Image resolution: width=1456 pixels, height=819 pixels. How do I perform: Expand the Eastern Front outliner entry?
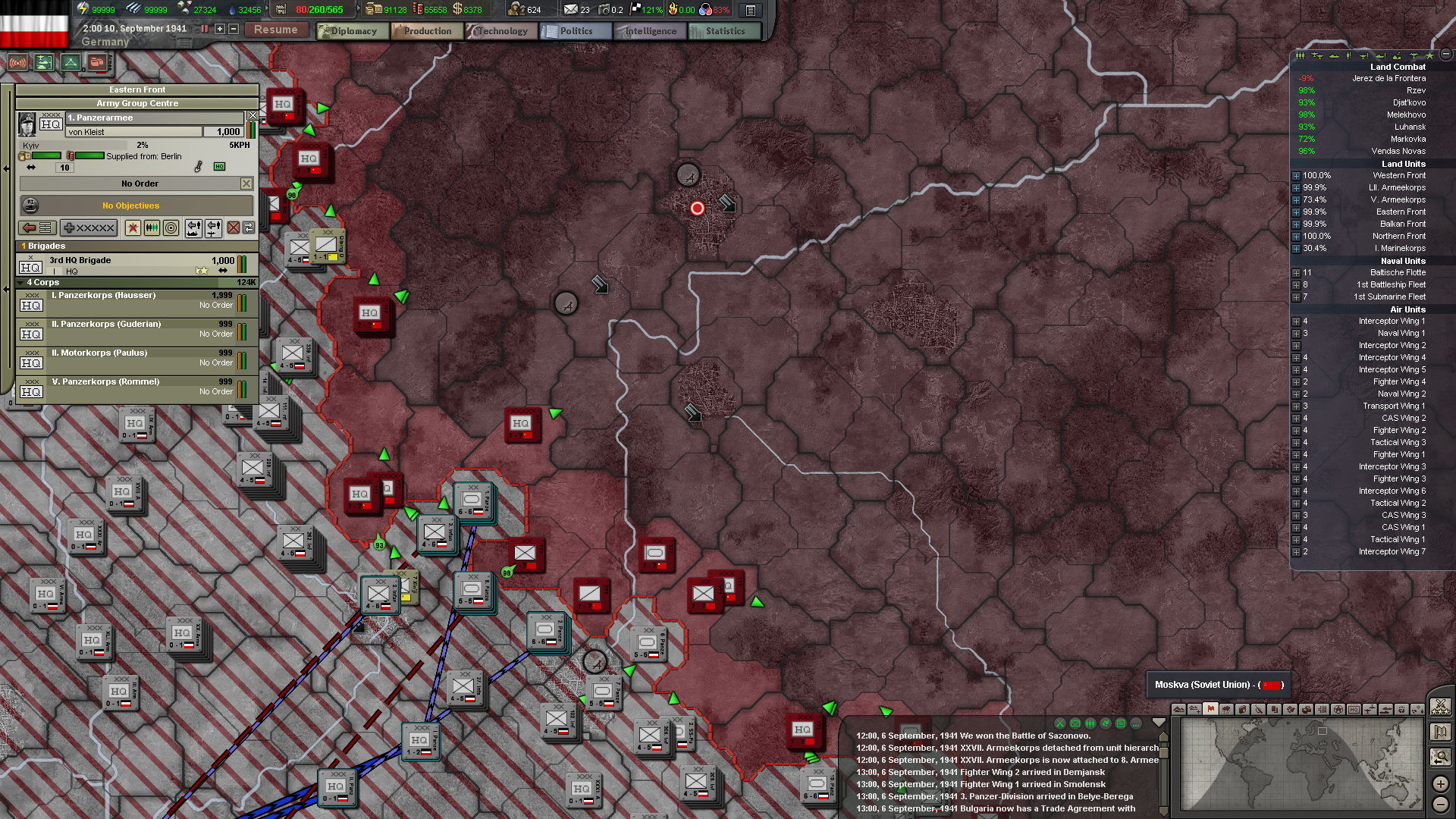click(x=1296, y=212)
